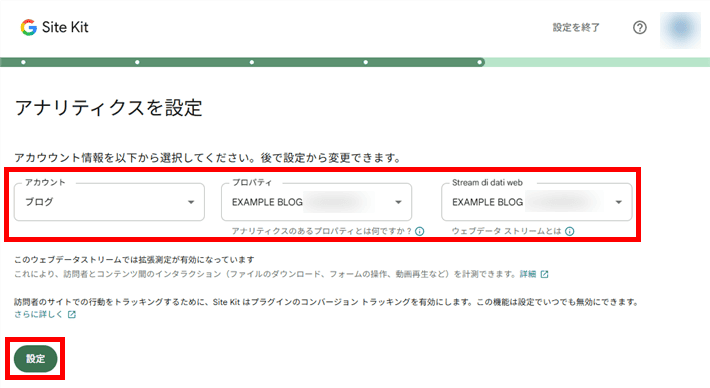Image resolution: width=710 pixels, height=388 pixels.
Task: Open the Stream di dati web dropdown
Action: (536, 202)
